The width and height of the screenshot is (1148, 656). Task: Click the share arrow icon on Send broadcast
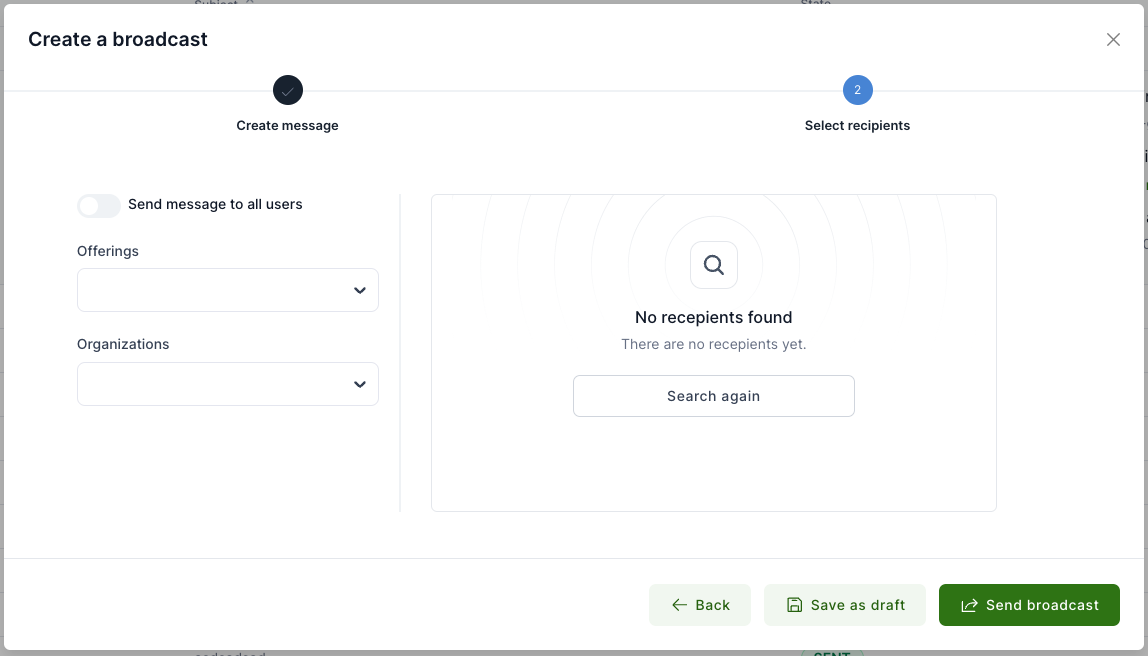coord(969,605)
